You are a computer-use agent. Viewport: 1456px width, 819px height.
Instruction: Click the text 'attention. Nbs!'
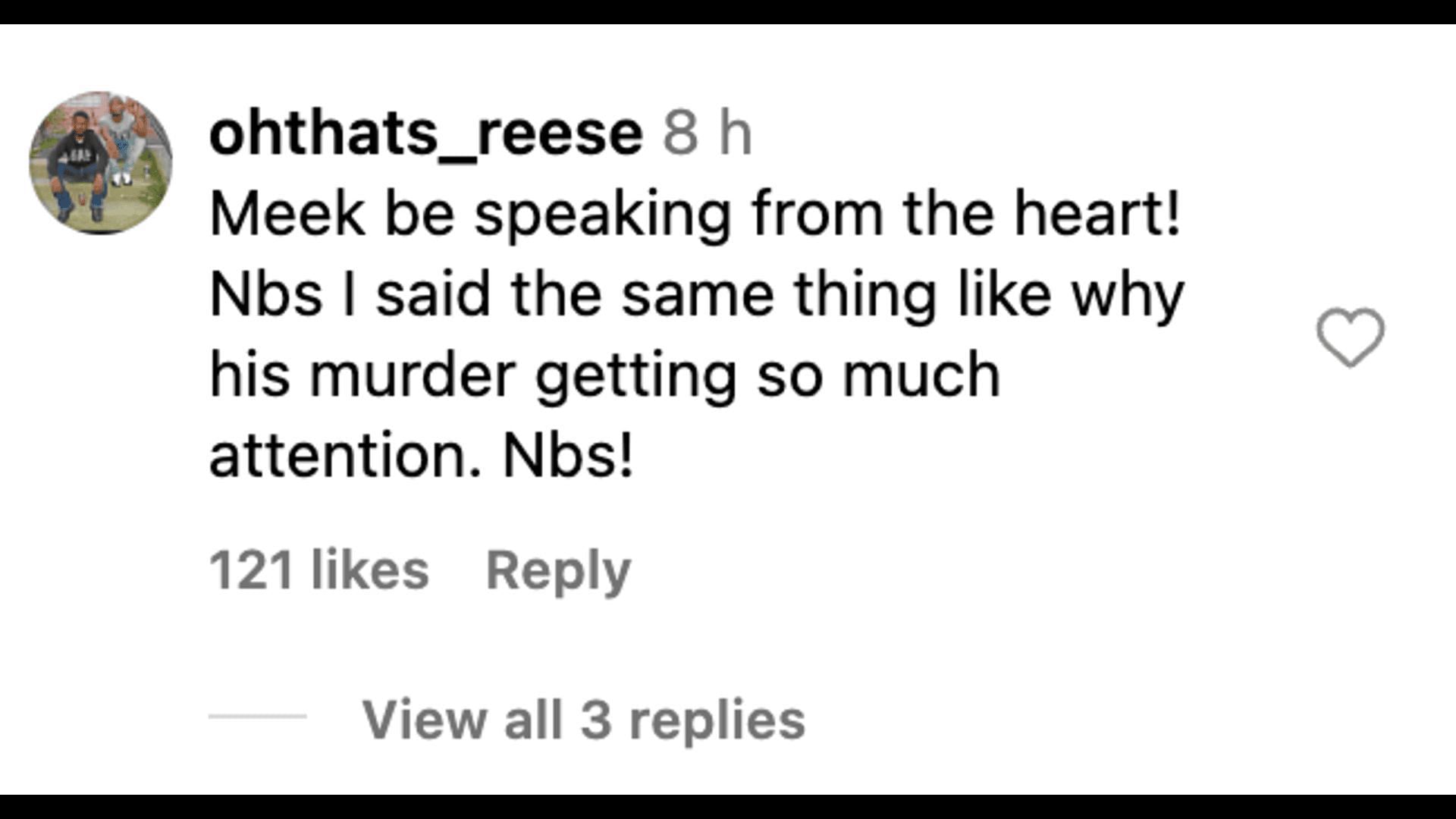tap(422, 457)
